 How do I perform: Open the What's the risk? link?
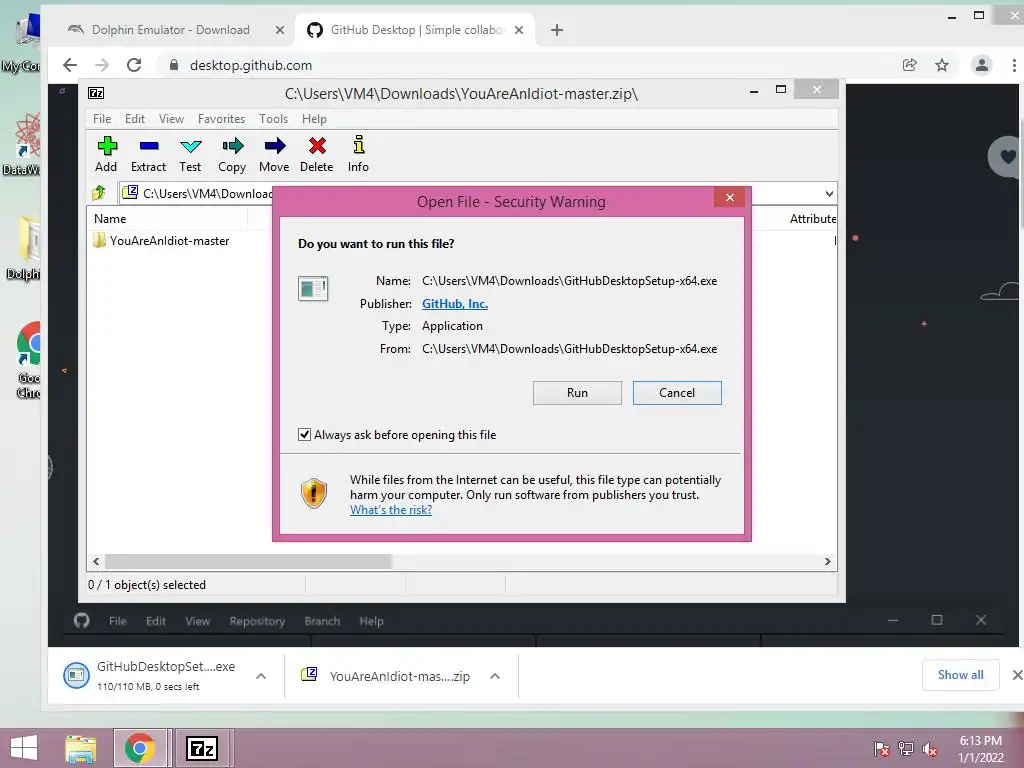(x=391, y=510)
